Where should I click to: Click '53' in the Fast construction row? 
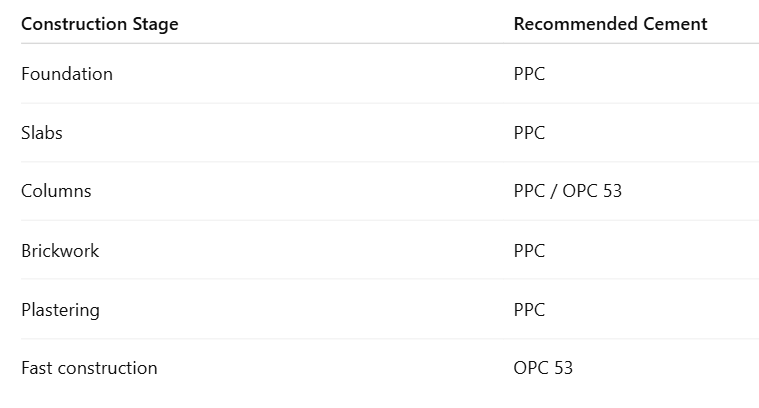click(563, 368)
